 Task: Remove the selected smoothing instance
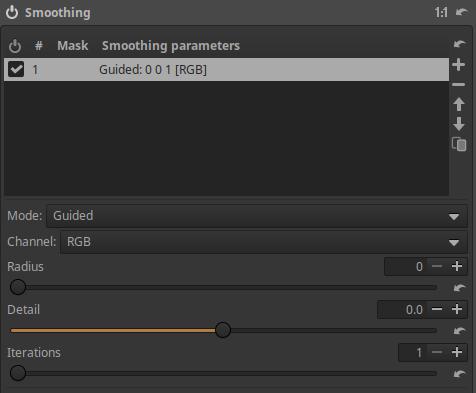pyautogui.click(x=459, y=85)
